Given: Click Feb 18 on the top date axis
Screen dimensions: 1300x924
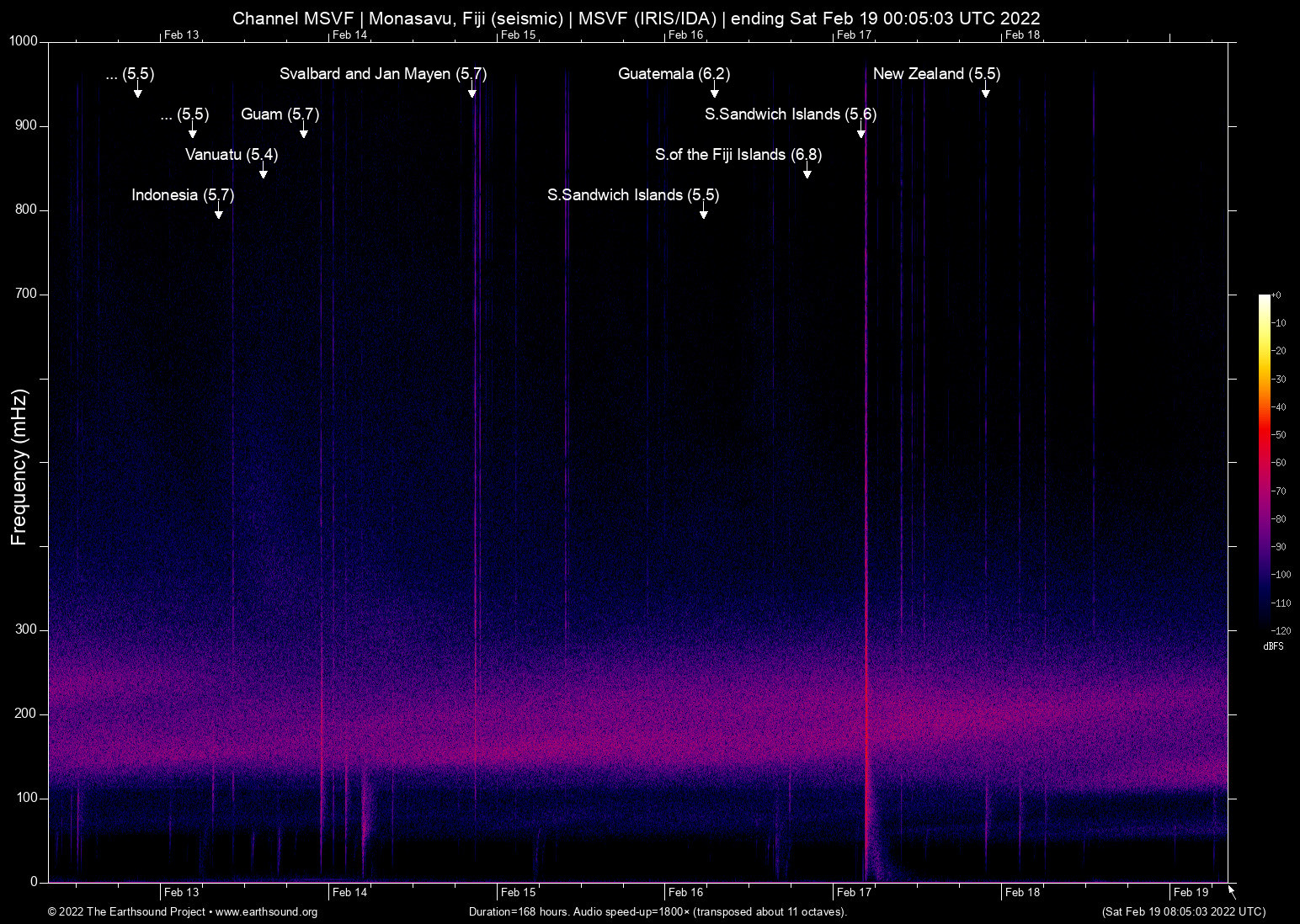Looking at the screenshot, I should (x=1023, y=35).
